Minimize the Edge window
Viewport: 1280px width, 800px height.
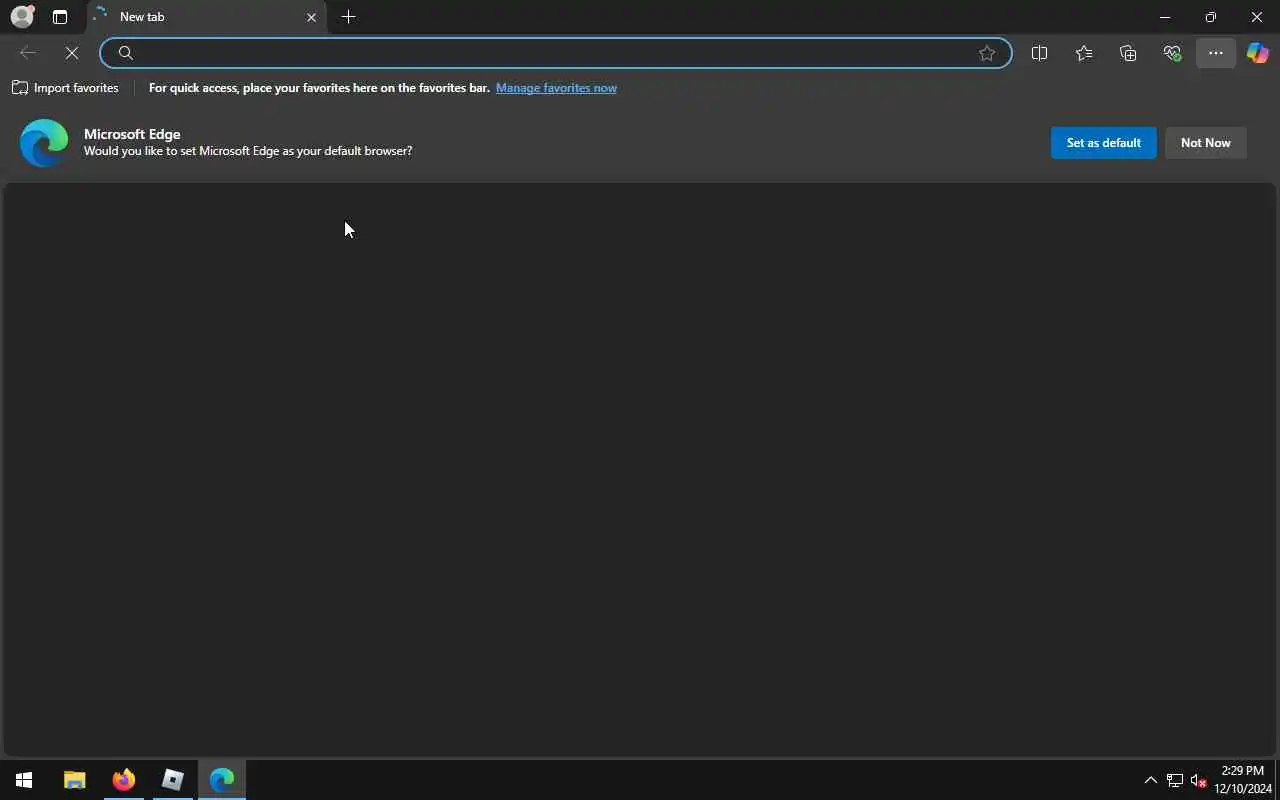[x=1165, y=17]
